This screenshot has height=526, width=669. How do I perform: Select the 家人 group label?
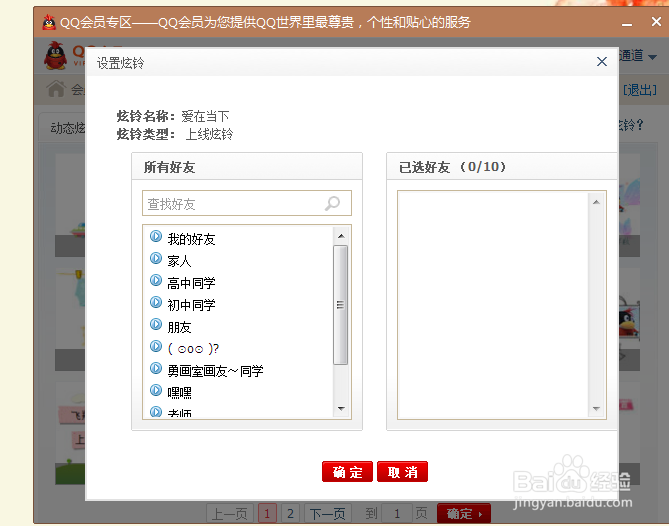(179, 261)
